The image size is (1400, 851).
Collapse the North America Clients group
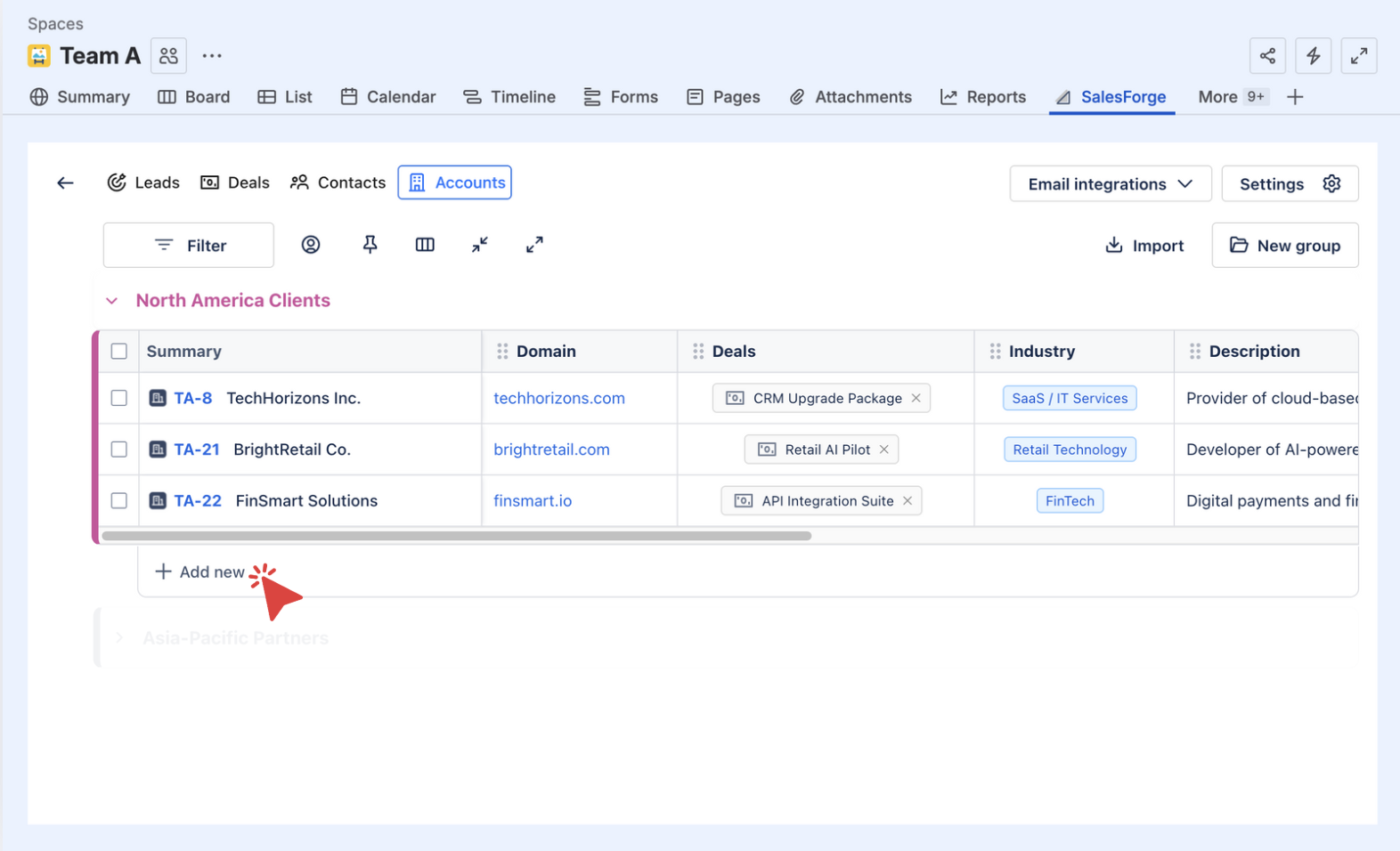(x=112, y=301)
